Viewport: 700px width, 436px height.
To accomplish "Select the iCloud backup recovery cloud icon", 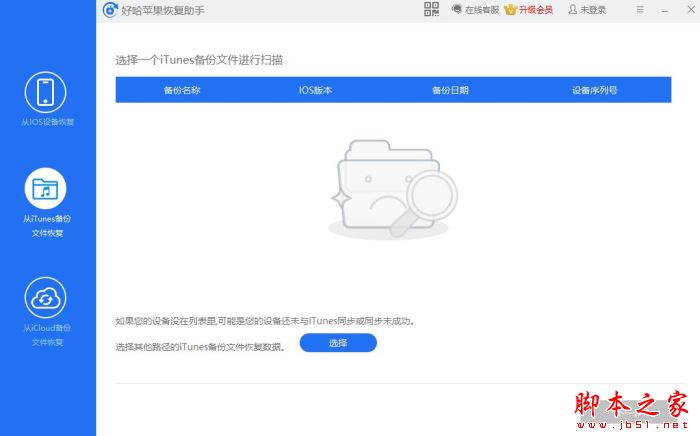I will pyautogui.click(x=46, y=298).
